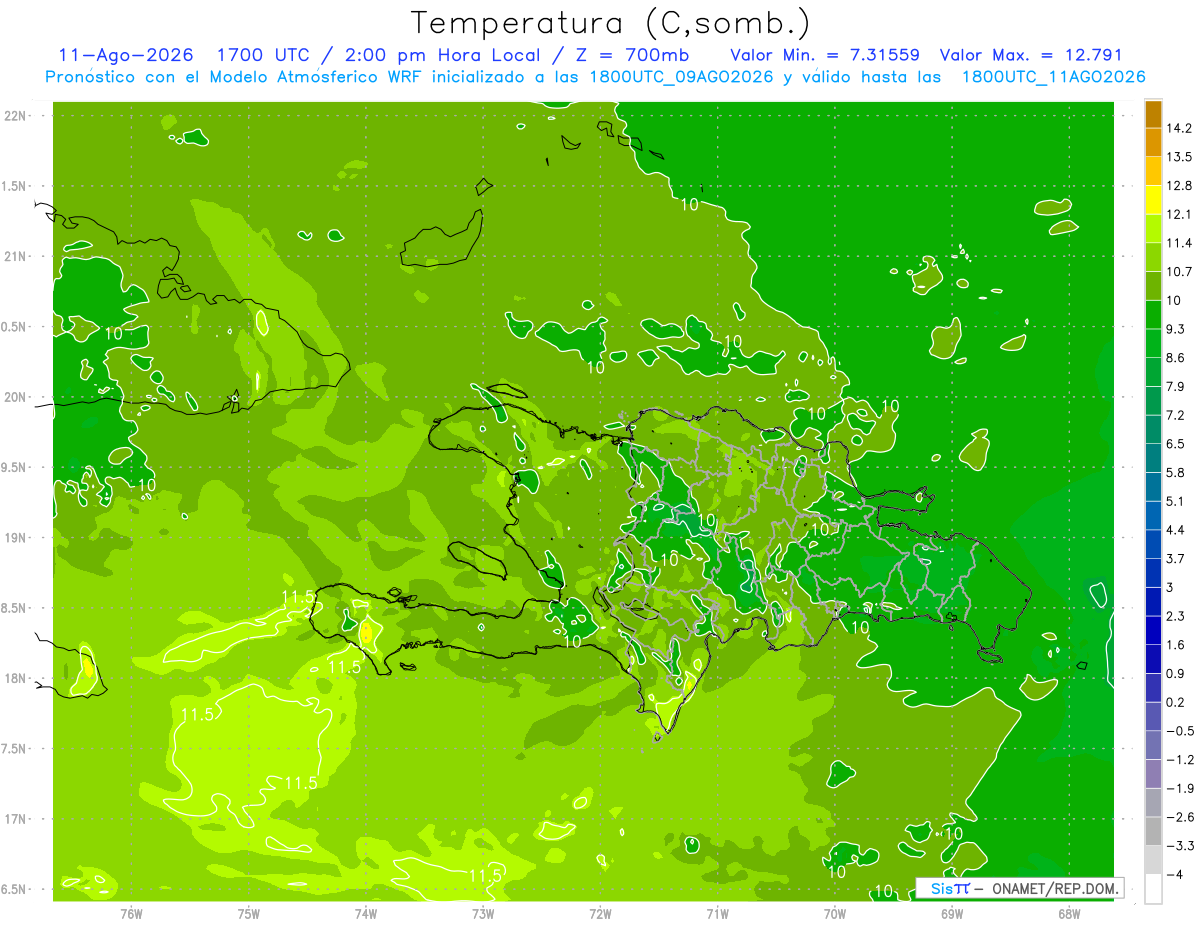Click the 71W longitude label
Image resolution: width=1200 pixels, height=927 pixels.
[717, 913]
